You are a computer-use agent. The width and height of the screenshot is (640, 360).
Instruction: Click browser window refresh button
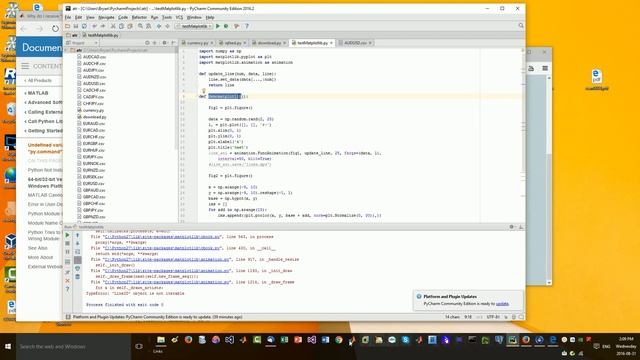[55, 29]
